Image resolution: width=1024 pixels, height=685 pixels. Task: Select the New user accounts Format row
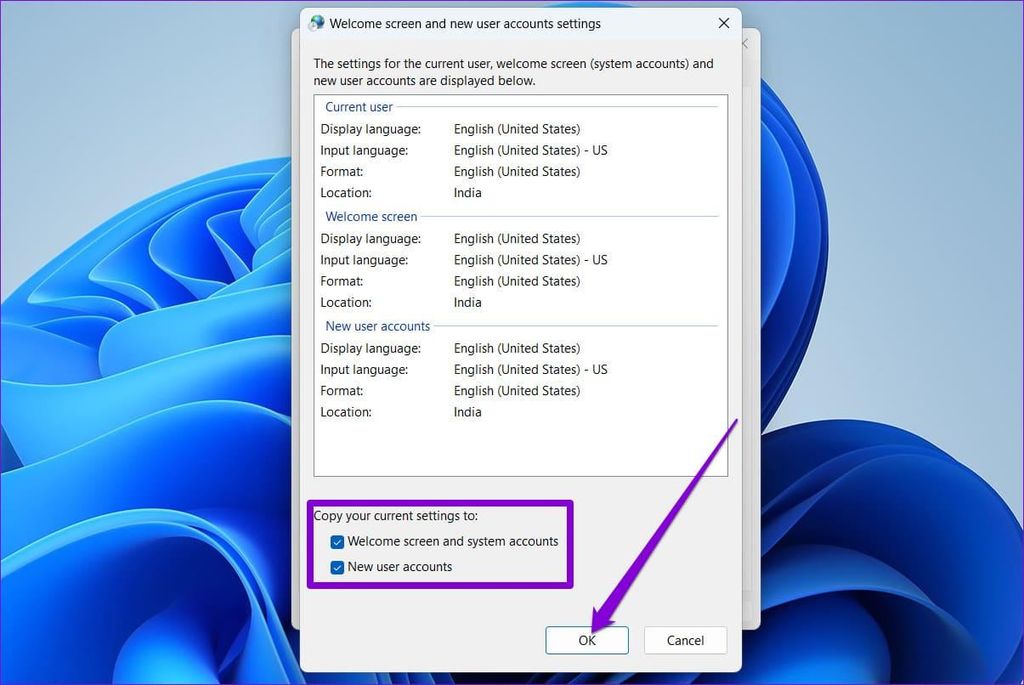tap(450, 391)
